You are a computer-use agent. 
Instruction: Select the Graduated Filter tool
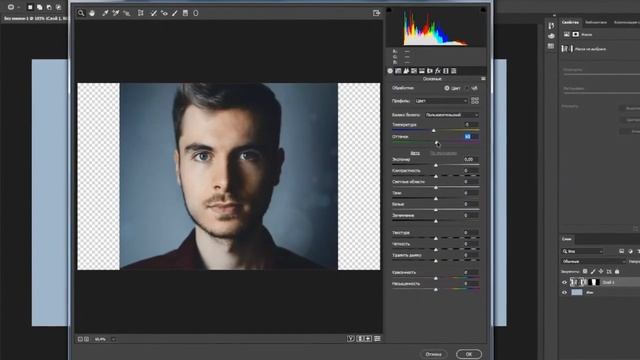185,13
